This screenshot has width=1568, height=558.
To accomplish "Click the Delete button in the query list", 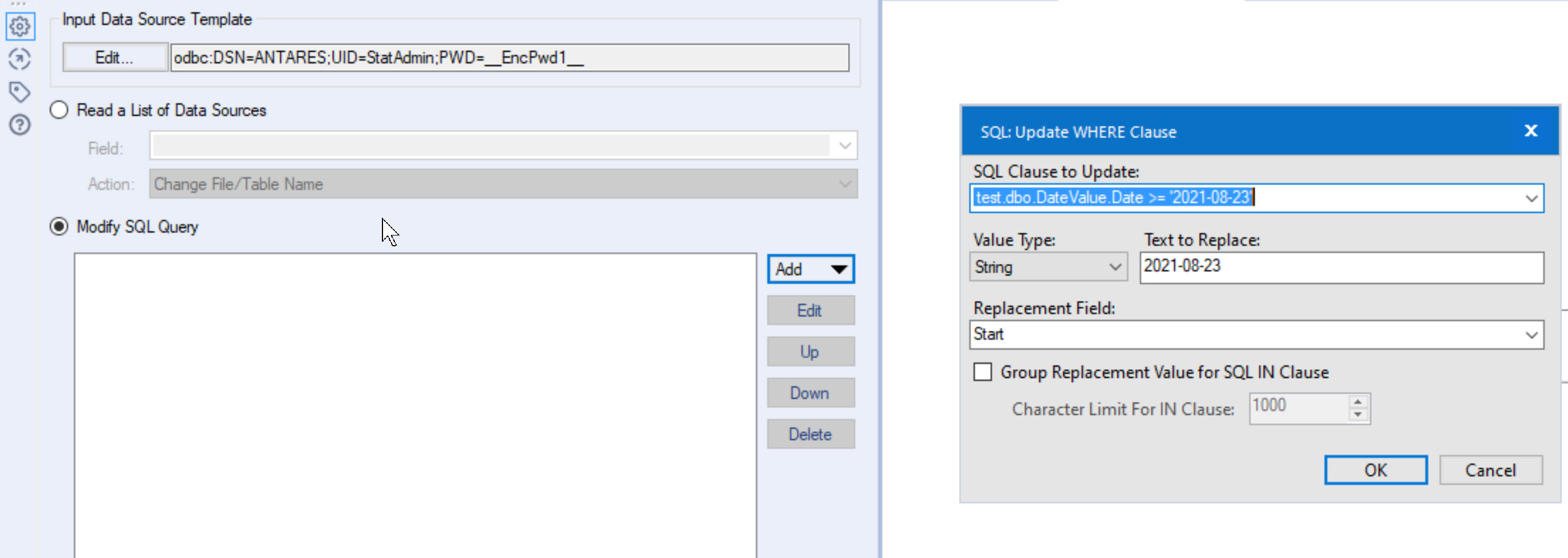I will 810,434.
